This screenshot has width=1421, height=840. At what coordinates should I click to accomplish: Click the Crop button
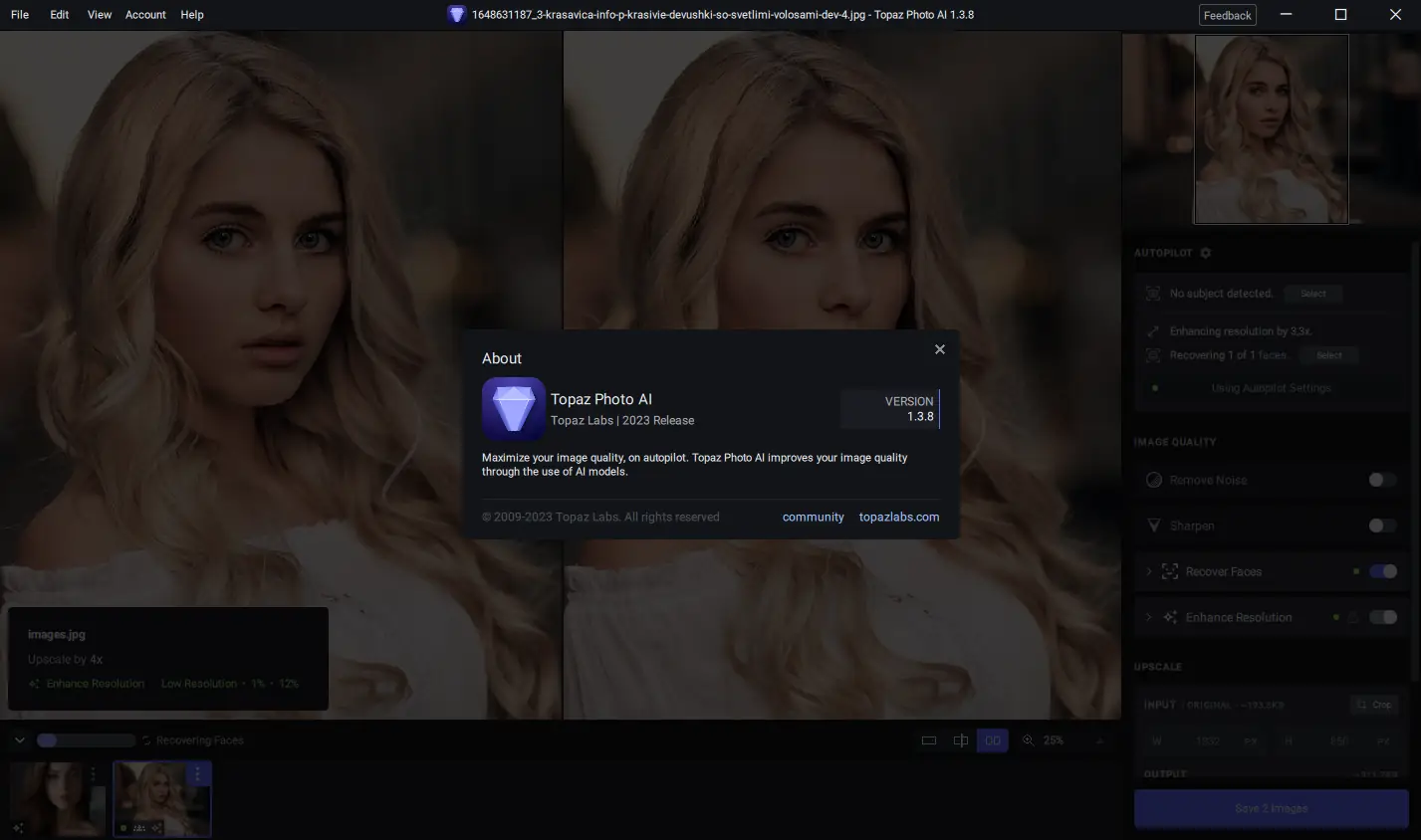point(1373,705)
